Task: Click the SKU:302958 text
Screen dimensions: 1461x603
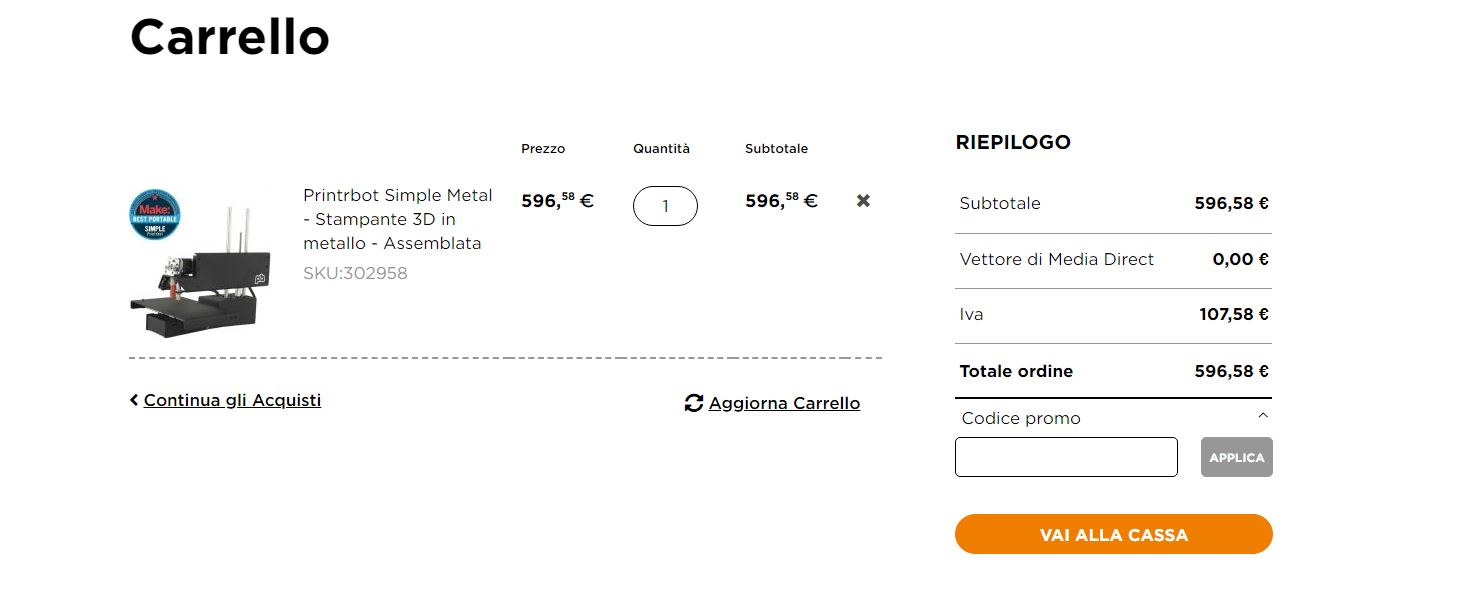Action: coord(355,273)
